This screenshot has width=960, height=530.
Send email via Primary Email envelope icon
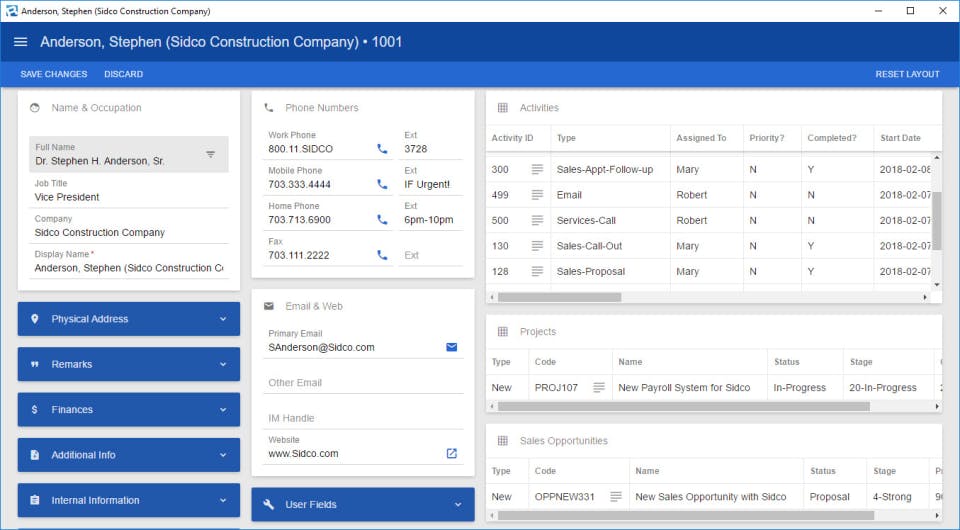[451, 347]
